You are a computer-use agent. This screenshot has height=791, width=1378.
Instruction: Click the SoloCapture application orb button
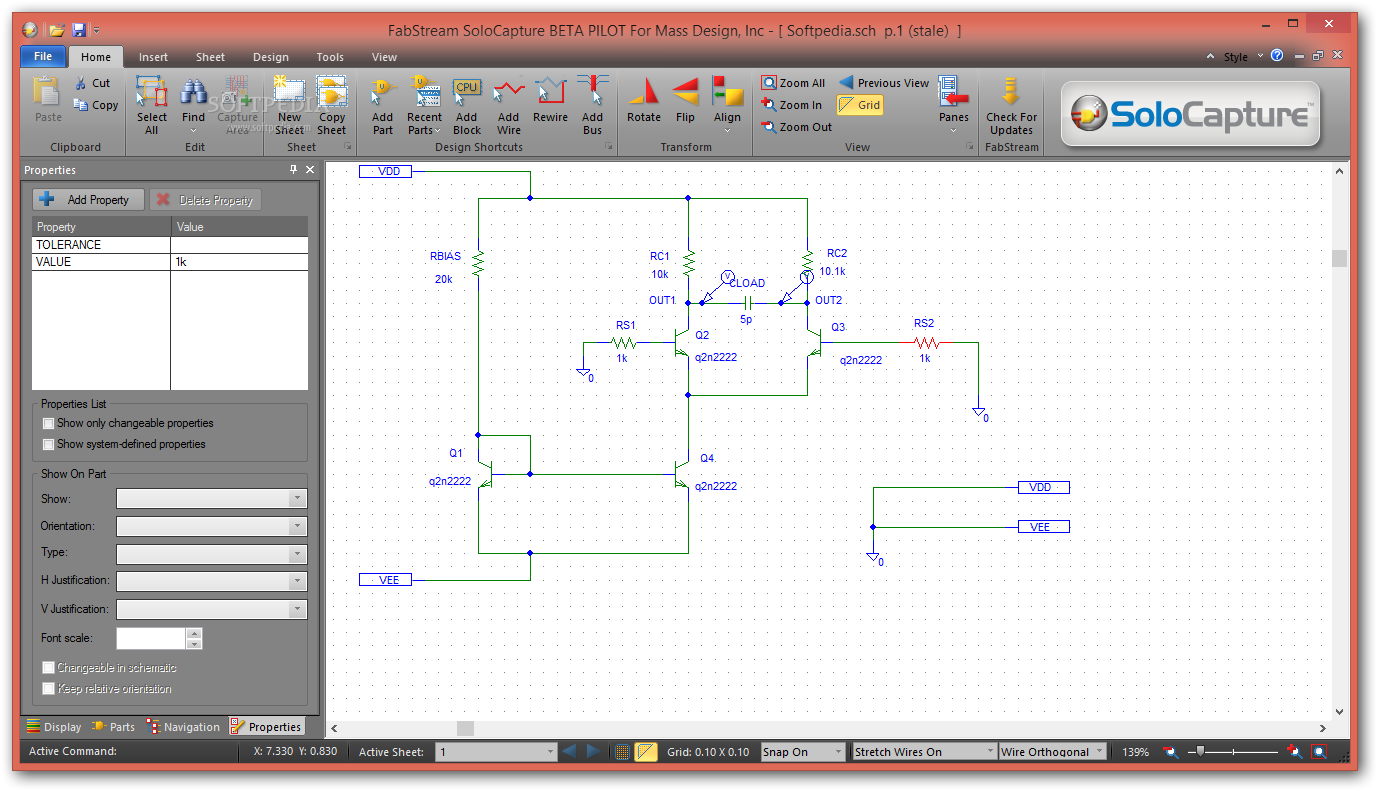(28, 30)
